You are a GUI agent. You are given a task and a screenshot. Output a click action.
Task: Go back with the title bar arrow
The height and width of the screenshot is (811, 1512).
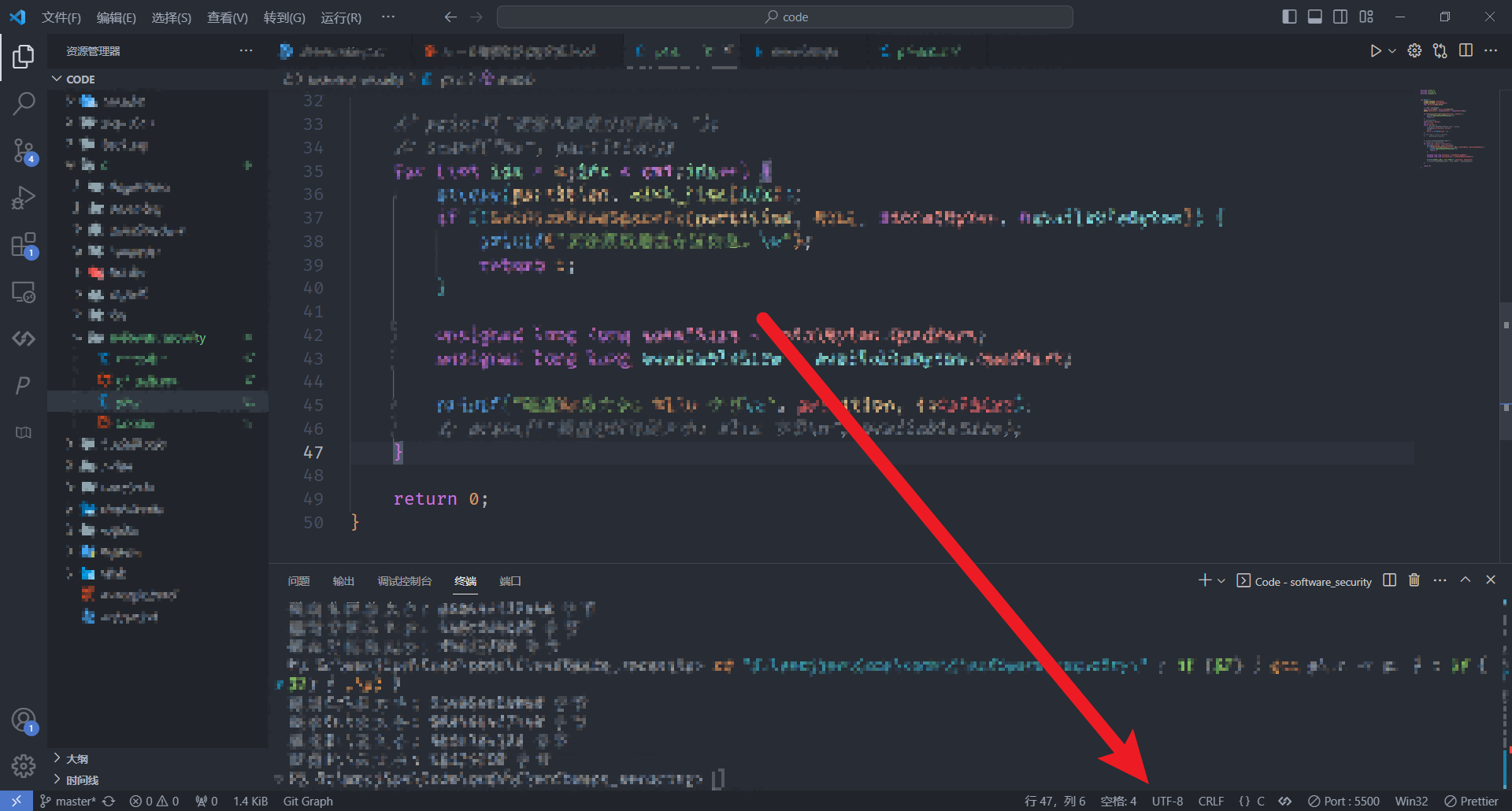[450, 17]
